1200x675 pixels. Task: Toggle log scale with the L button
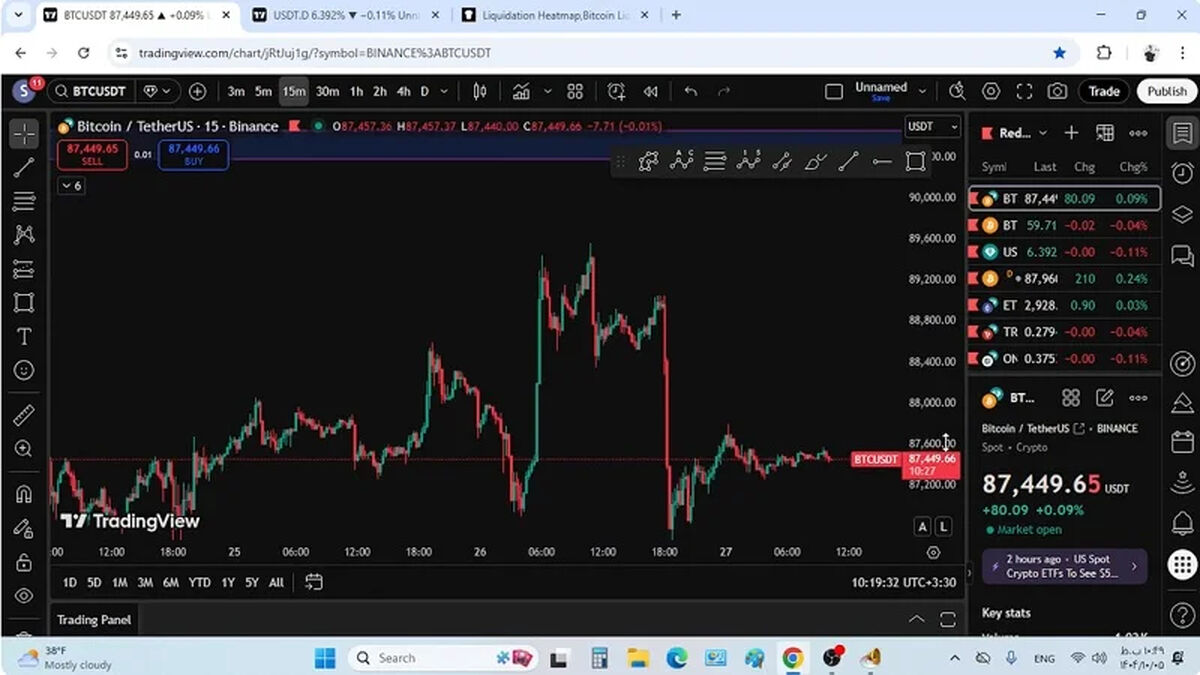tap(942, 526)
